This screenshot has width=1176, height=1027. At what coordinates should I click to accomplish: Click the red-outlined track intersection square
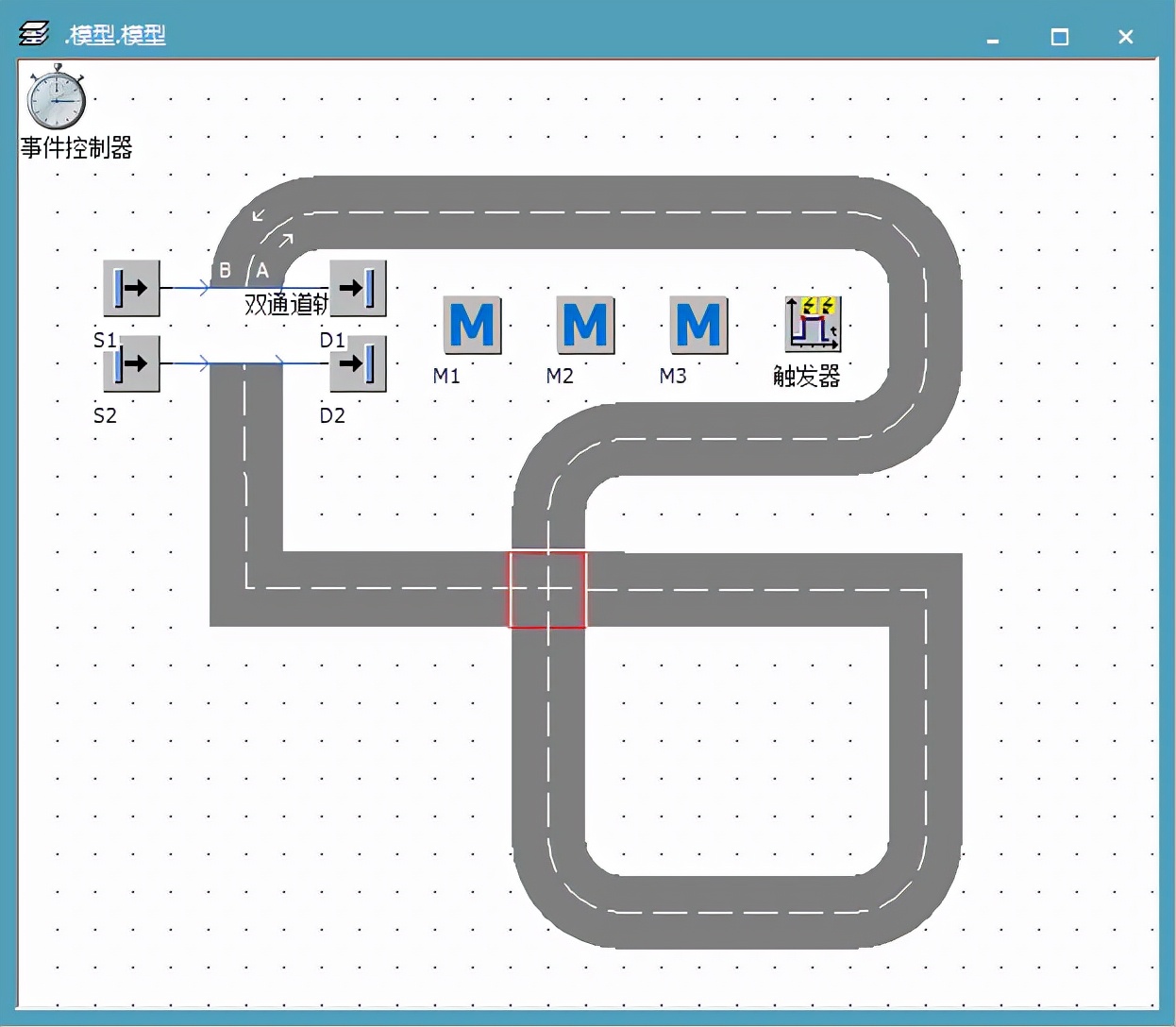coord(547,590)
